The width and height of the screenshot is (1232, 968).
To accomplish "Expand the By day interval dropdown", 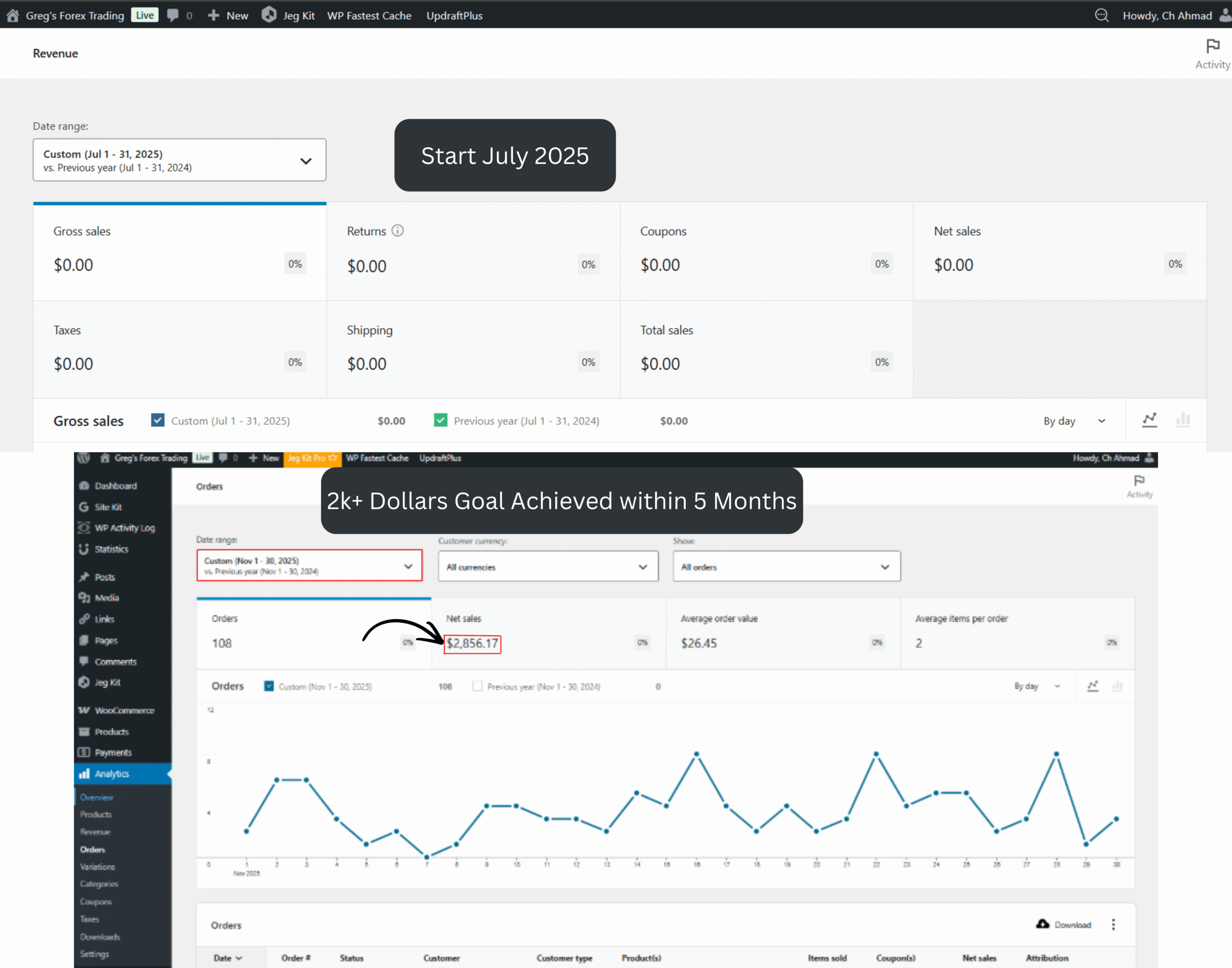I will point(1075,421).
